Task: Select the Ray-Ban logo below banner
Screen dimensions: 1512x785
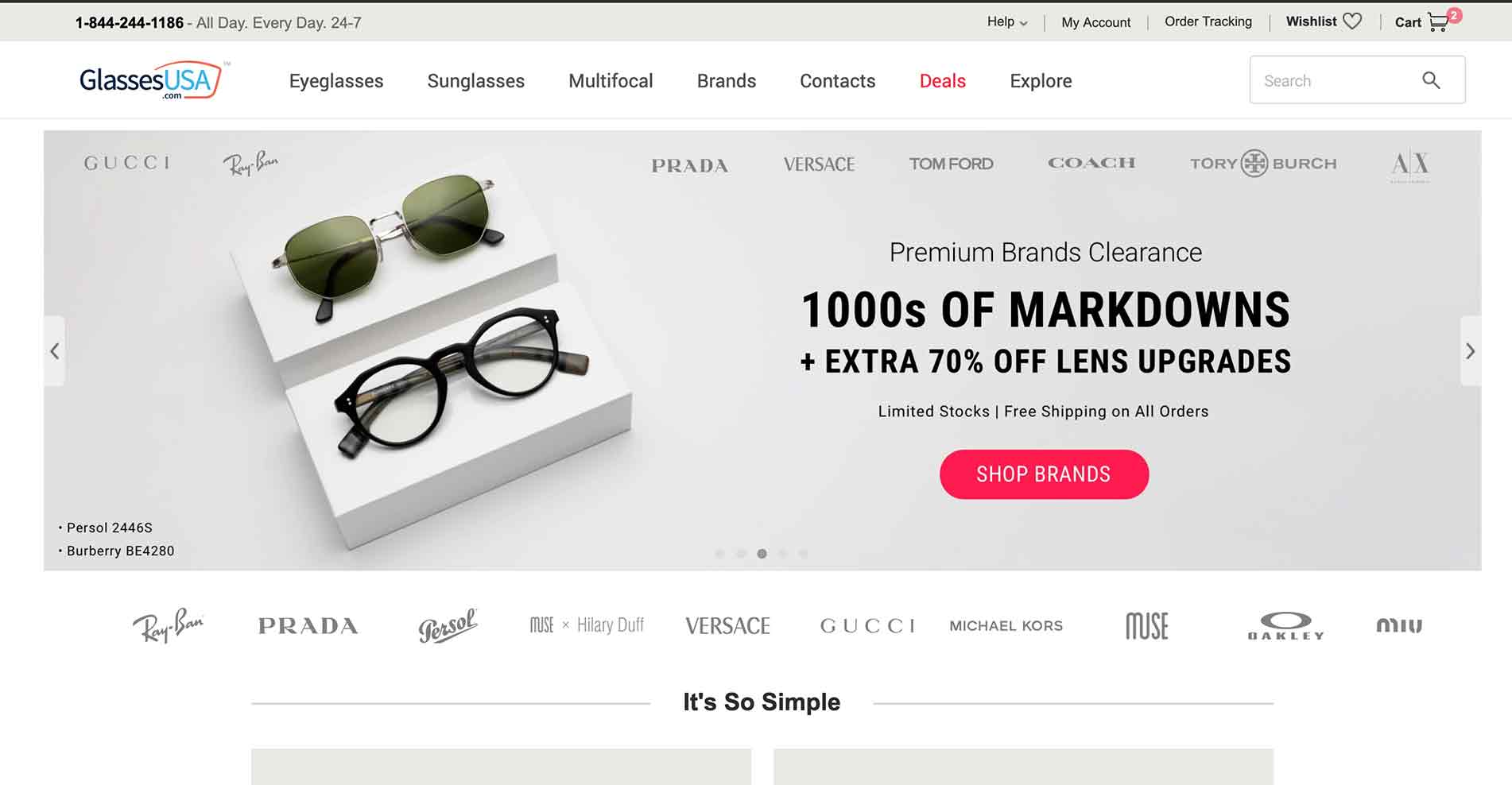Action: 168,625
